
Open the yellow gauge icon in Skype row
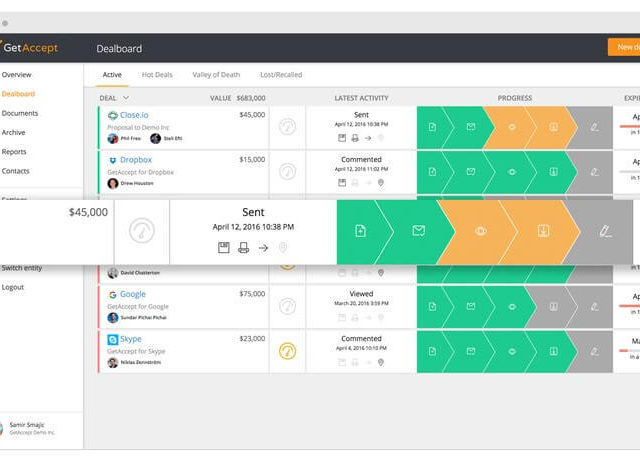(287, 351)
